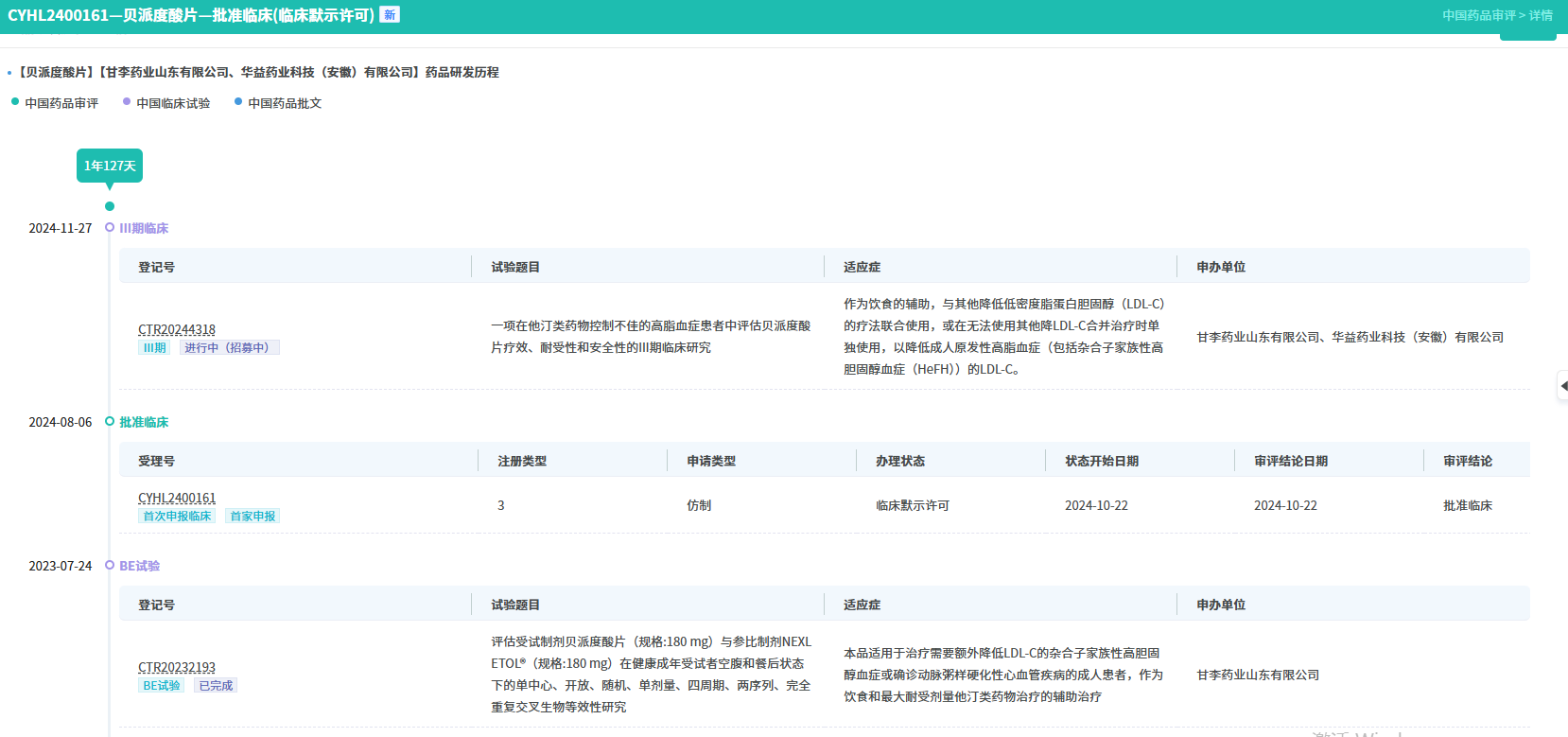
Task: Open acceptance number CYHL2400161 link
Action: 177,498
